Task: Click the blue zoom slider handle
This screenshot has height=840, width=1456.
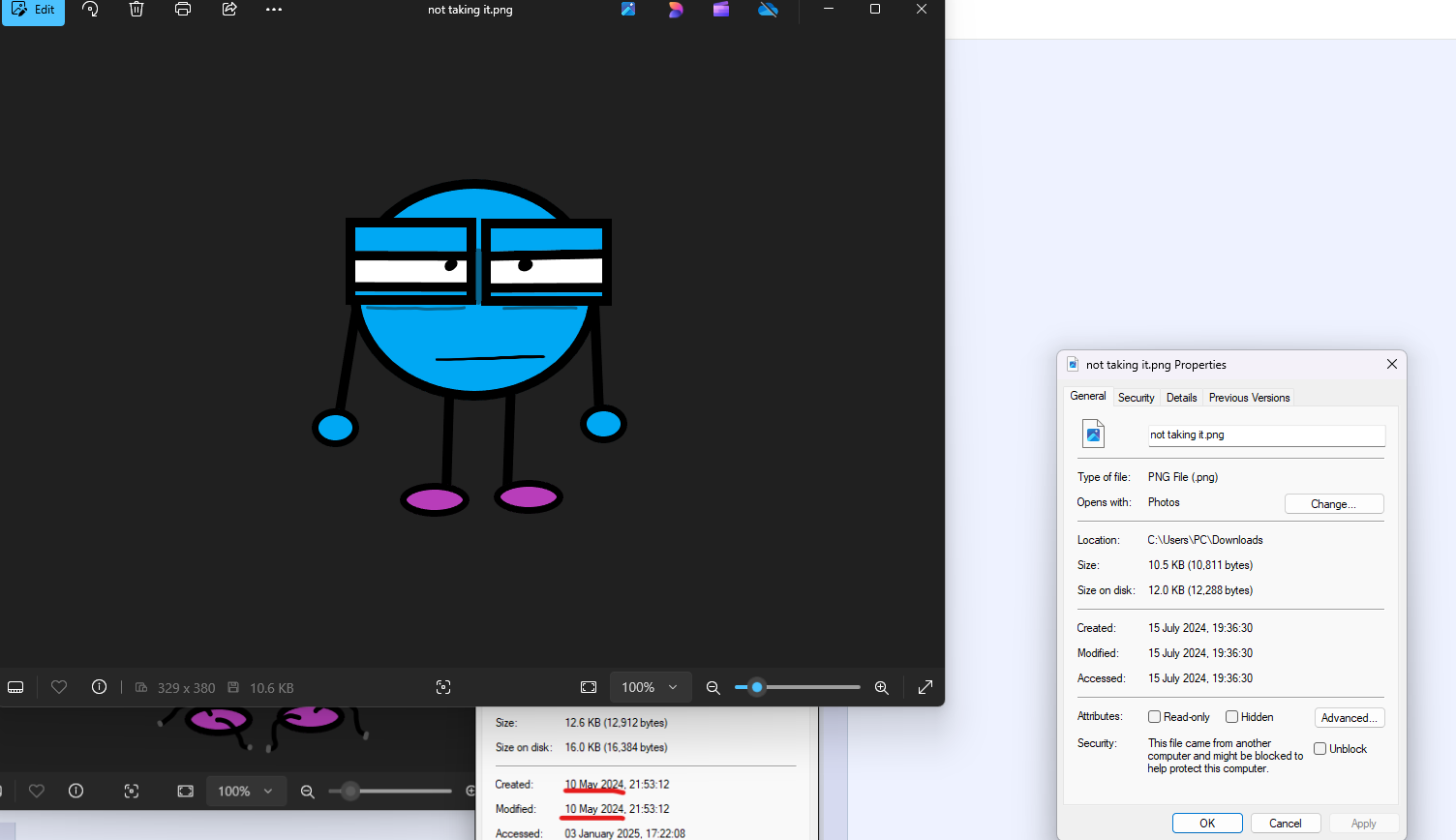Action: click(x=757, y=687)
